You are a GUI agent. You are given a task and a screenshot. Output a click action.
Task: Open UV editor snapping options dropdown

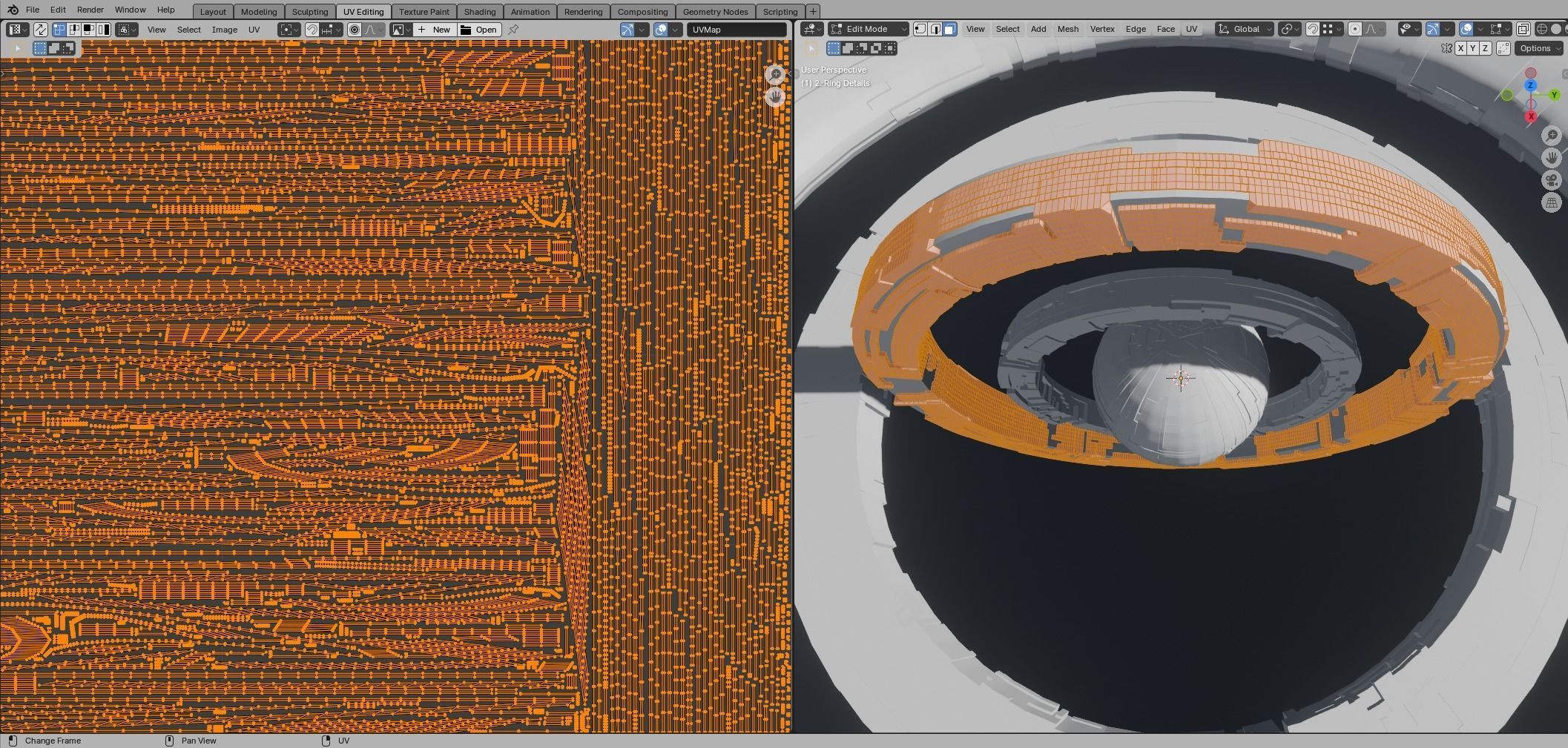[332, 30]
